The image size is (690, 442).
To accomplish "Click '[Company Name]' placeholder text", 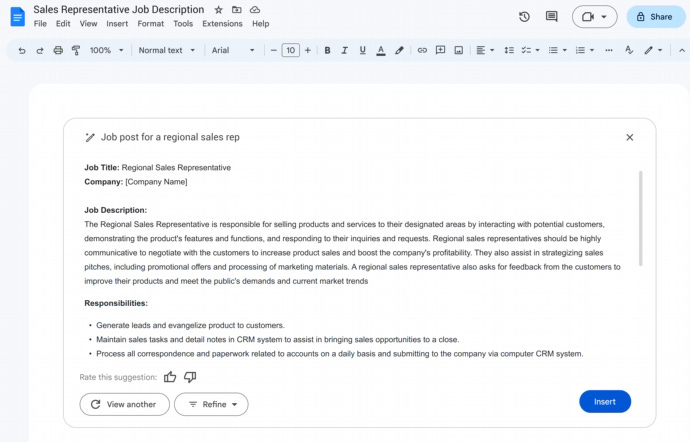I will [156, 182].
